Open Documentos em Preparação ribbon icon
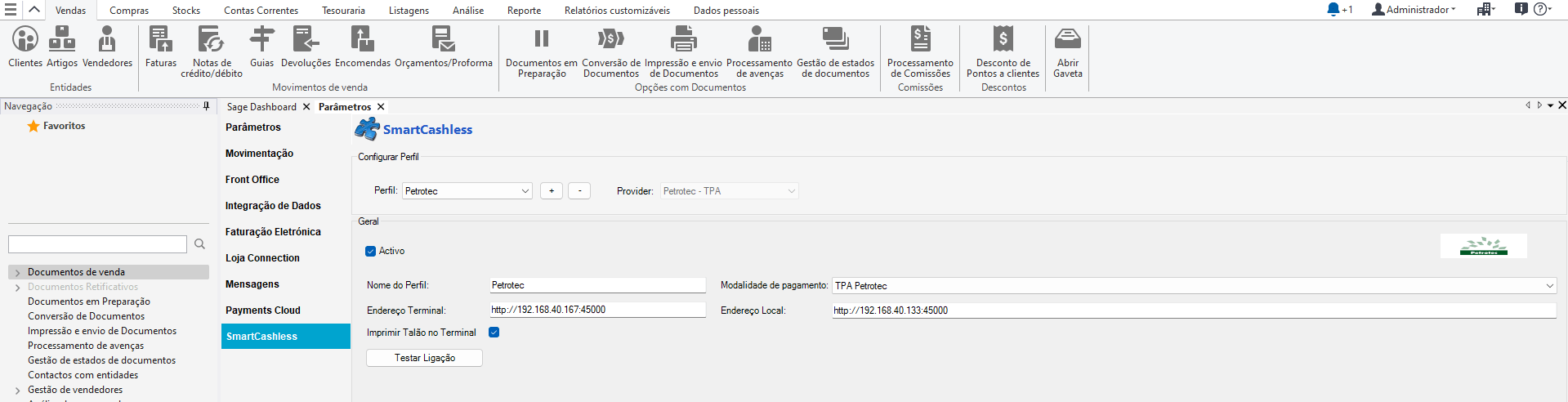 click(542, 52)
